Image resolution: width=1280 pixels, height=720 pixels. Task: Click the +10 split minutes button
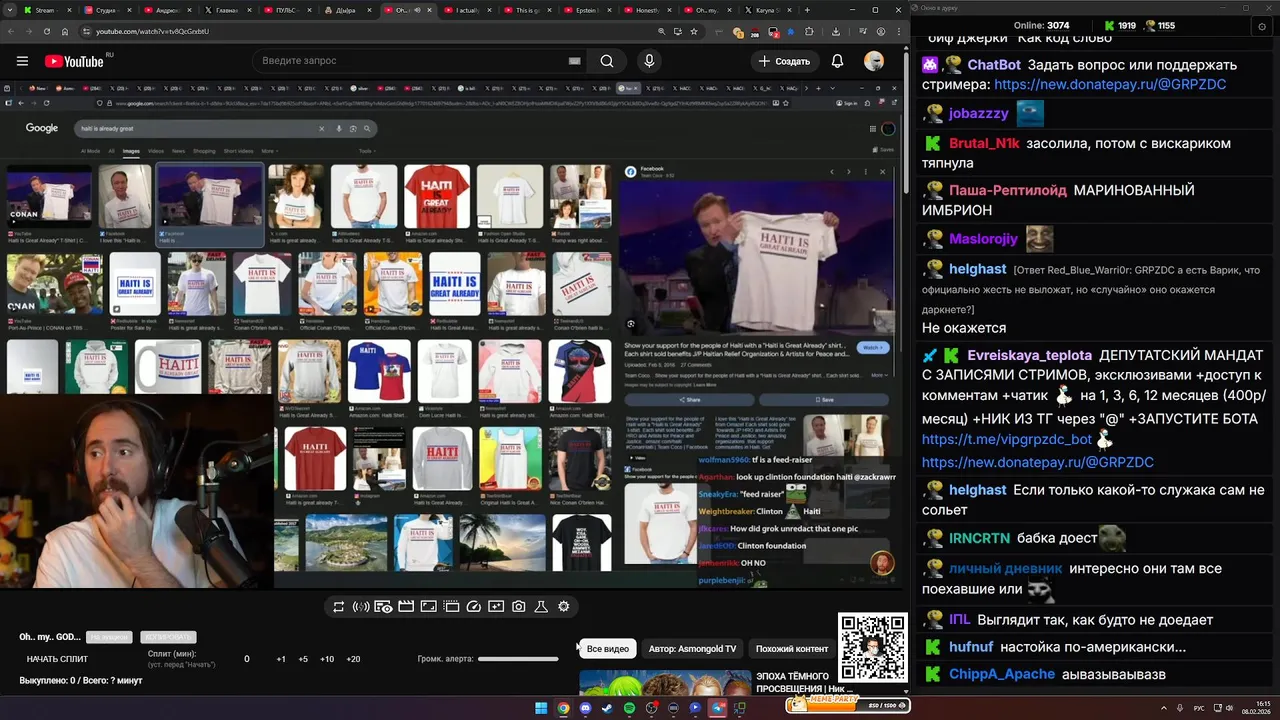tap(327, 659)
